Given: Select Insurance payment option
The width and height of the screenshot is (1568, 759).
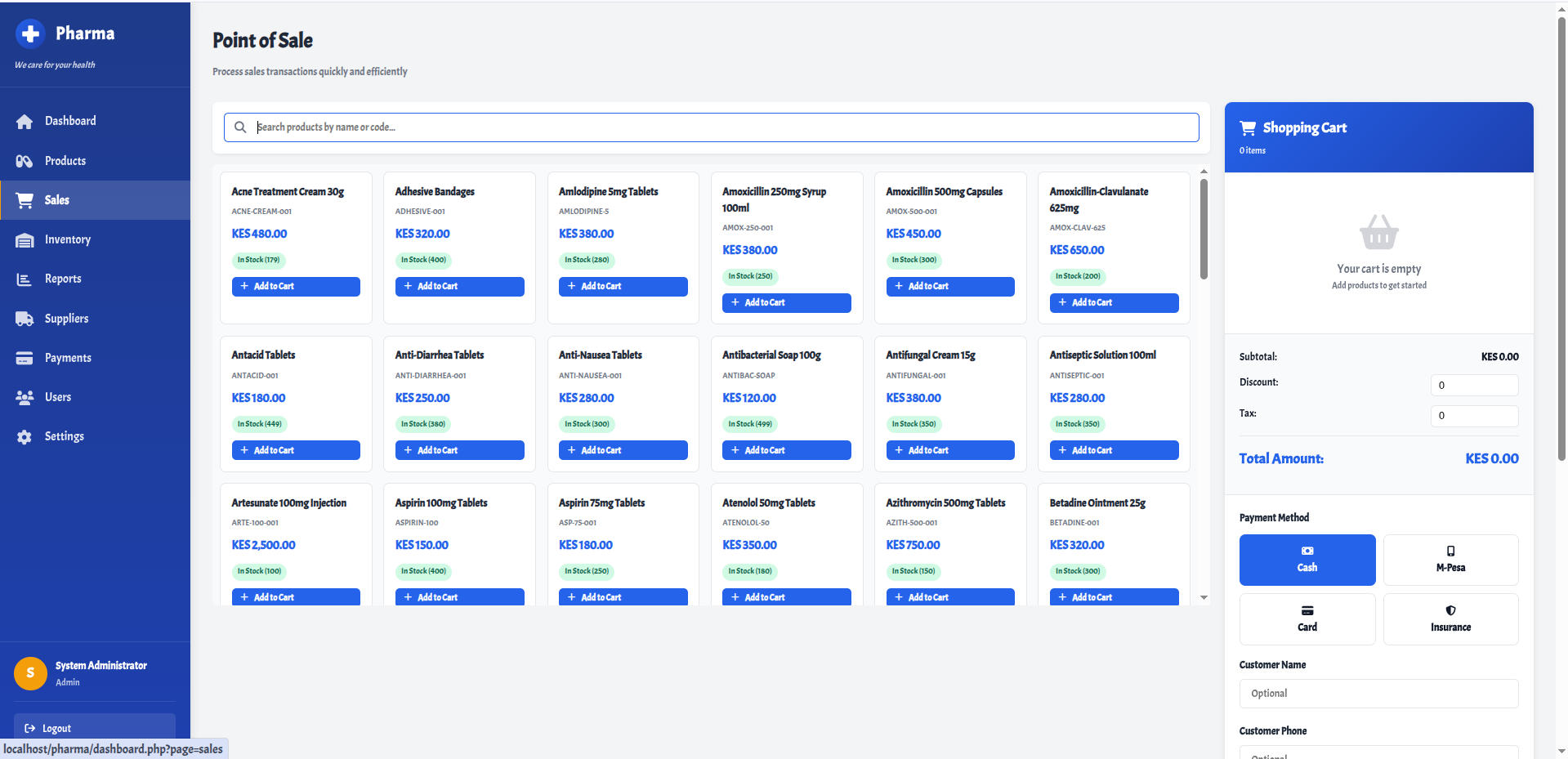Looking at the screenshot, I should (x=1450, y=619).
